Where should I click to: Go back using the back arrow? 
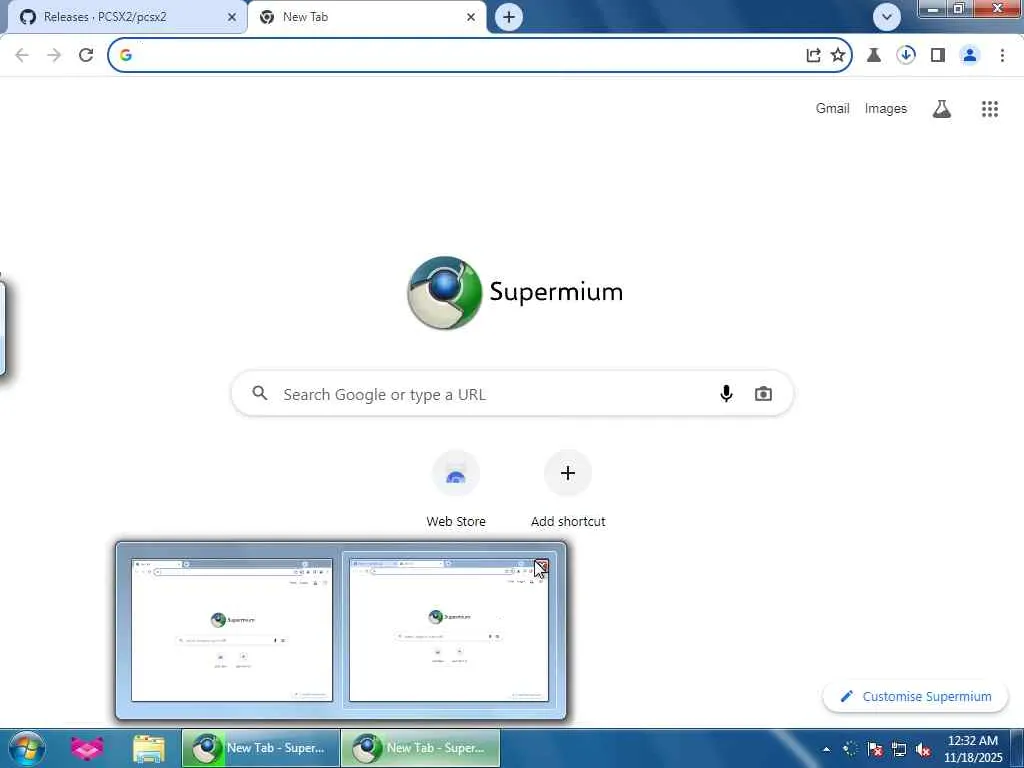coord(22,55)
